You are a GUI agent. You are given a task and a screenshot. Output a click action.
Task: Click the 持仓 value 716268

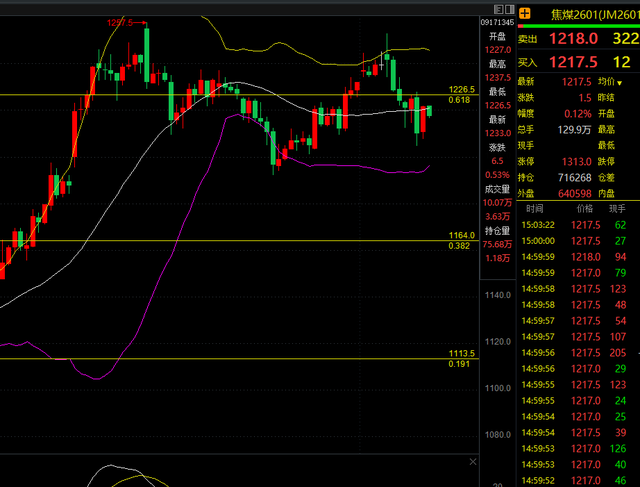574,178
